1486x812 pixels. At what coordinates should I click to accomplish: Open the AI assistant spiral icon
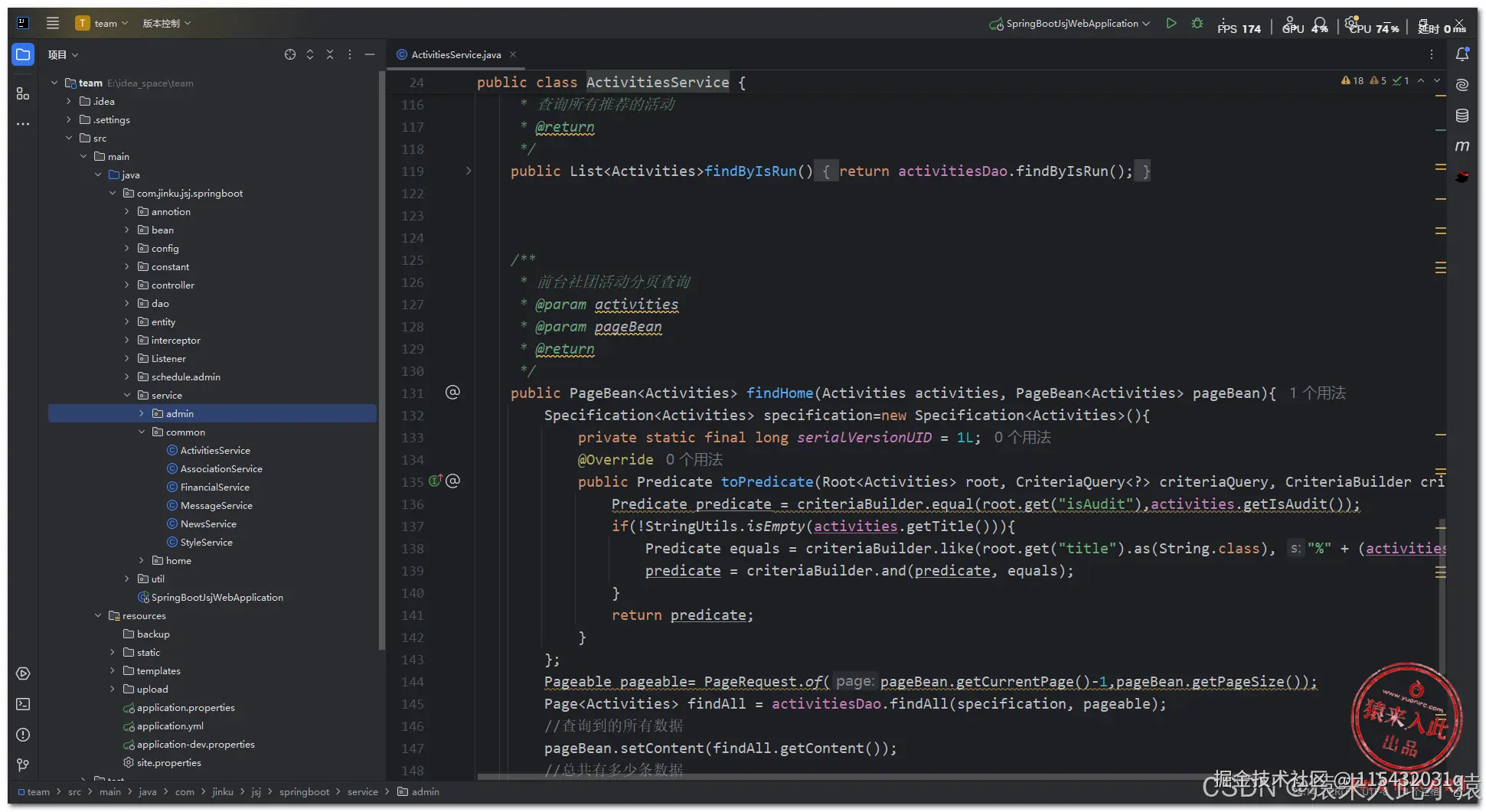pos(1462,85)
